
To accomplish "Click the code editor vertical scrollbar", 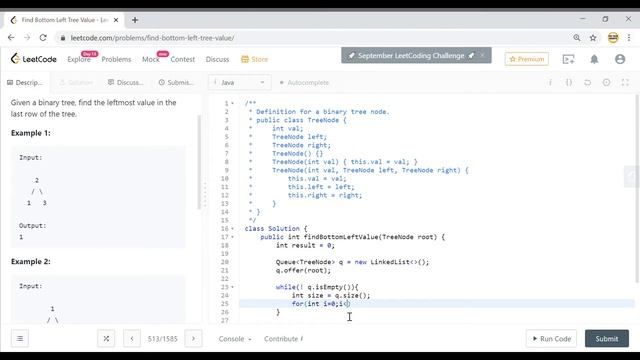I will [x=637, y=189].
